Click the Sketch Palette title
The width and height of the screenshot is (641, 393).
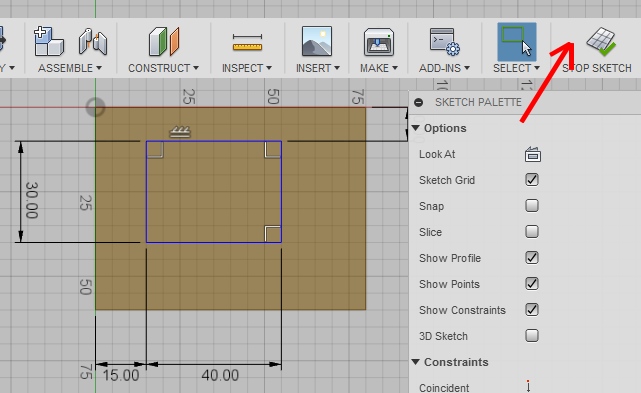point(478,102)
